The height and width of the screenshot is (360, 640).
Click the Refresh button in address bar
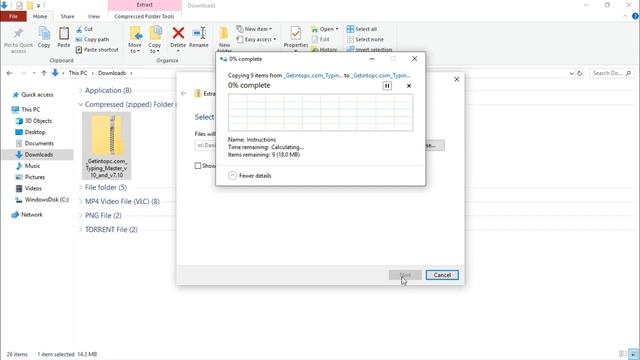click(579, 73)
